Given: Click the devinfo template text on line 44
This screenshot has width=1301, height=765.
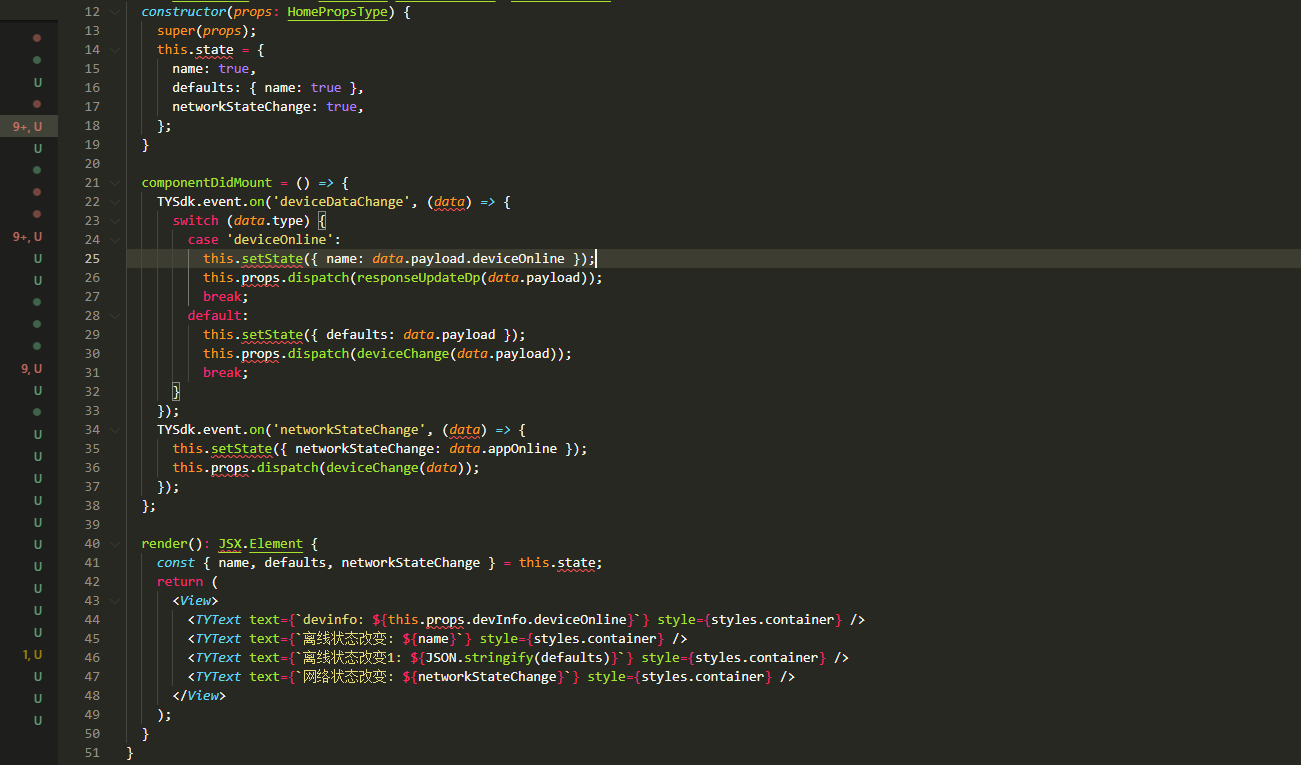Looking at the screenshot, I should click(x=333, y=620).
